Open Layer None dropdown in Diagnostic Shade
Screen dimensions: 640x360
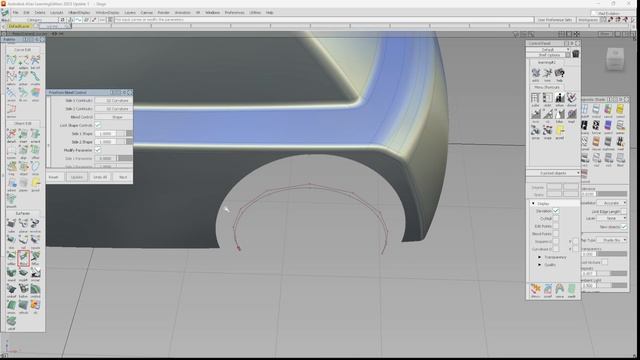pos(611,219)
